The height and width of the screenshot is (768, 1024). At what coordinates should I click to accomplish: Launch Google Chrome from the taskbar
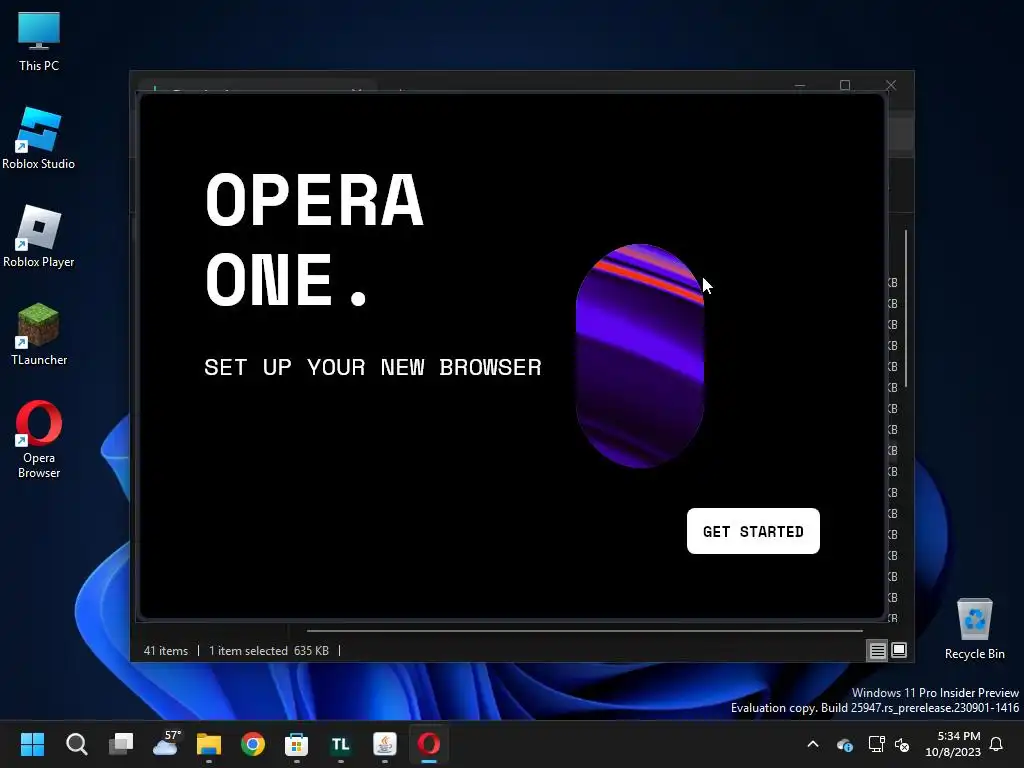coord(253,744)
